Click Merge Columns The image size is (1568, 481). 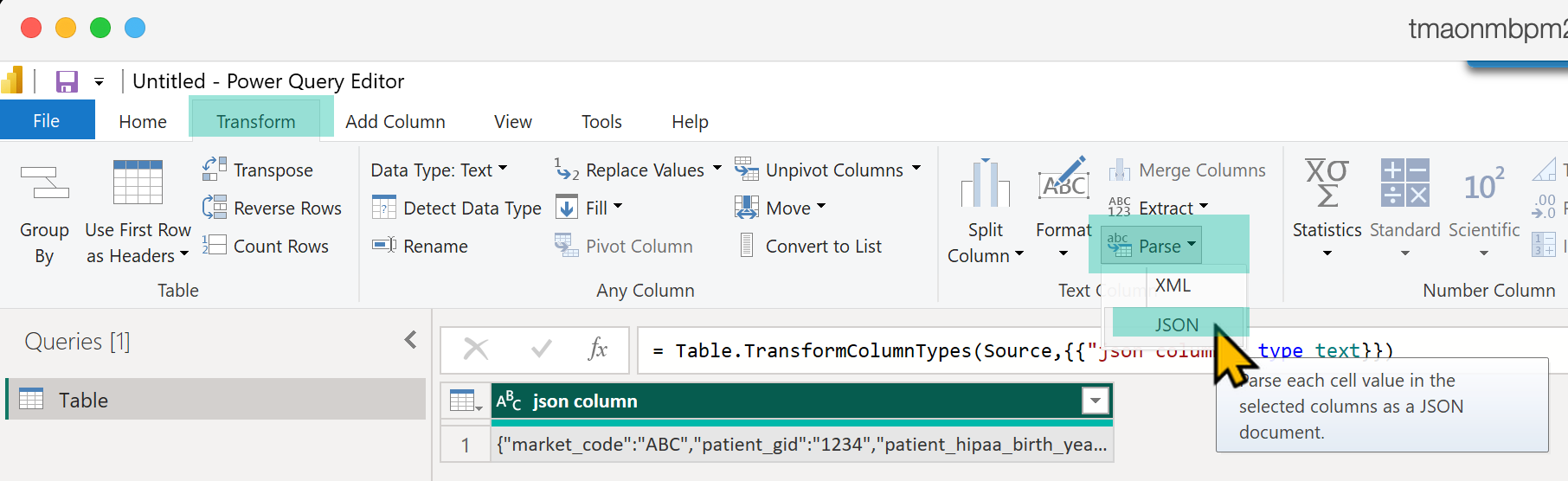tap(1187, 170)
